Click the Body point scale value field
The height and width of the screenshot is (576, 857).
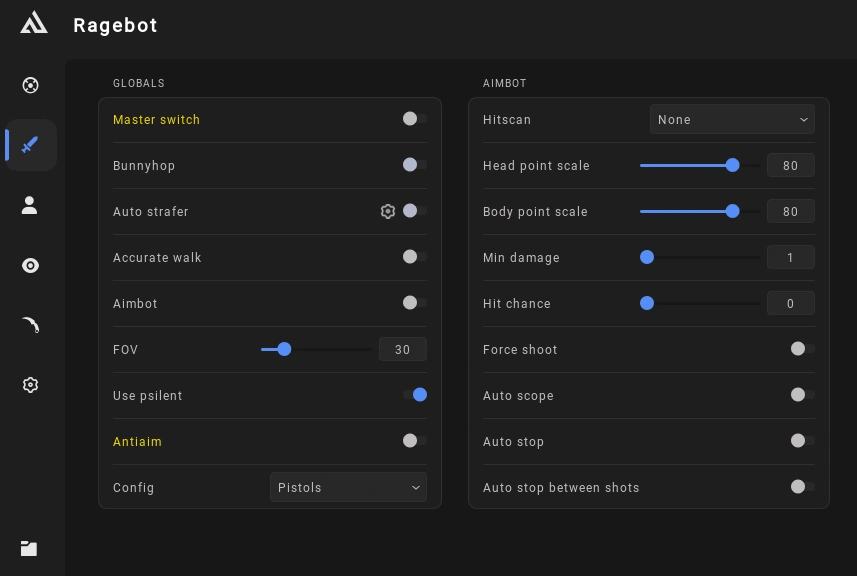coord(791,211)
